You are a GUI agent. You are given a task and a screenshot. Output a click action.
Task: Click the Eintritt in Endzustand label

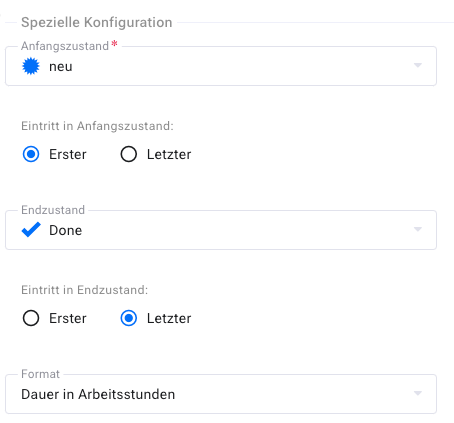(x=84, y=290)
